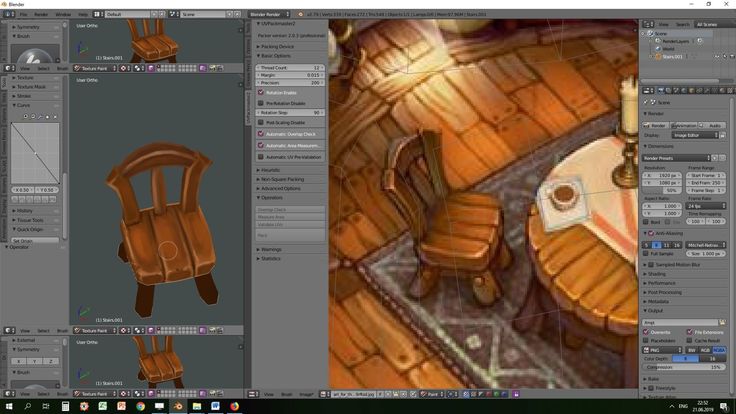736x414 pixels.
Task: Adjust the Compression 15% slider
Action: (x=684, y=367)
